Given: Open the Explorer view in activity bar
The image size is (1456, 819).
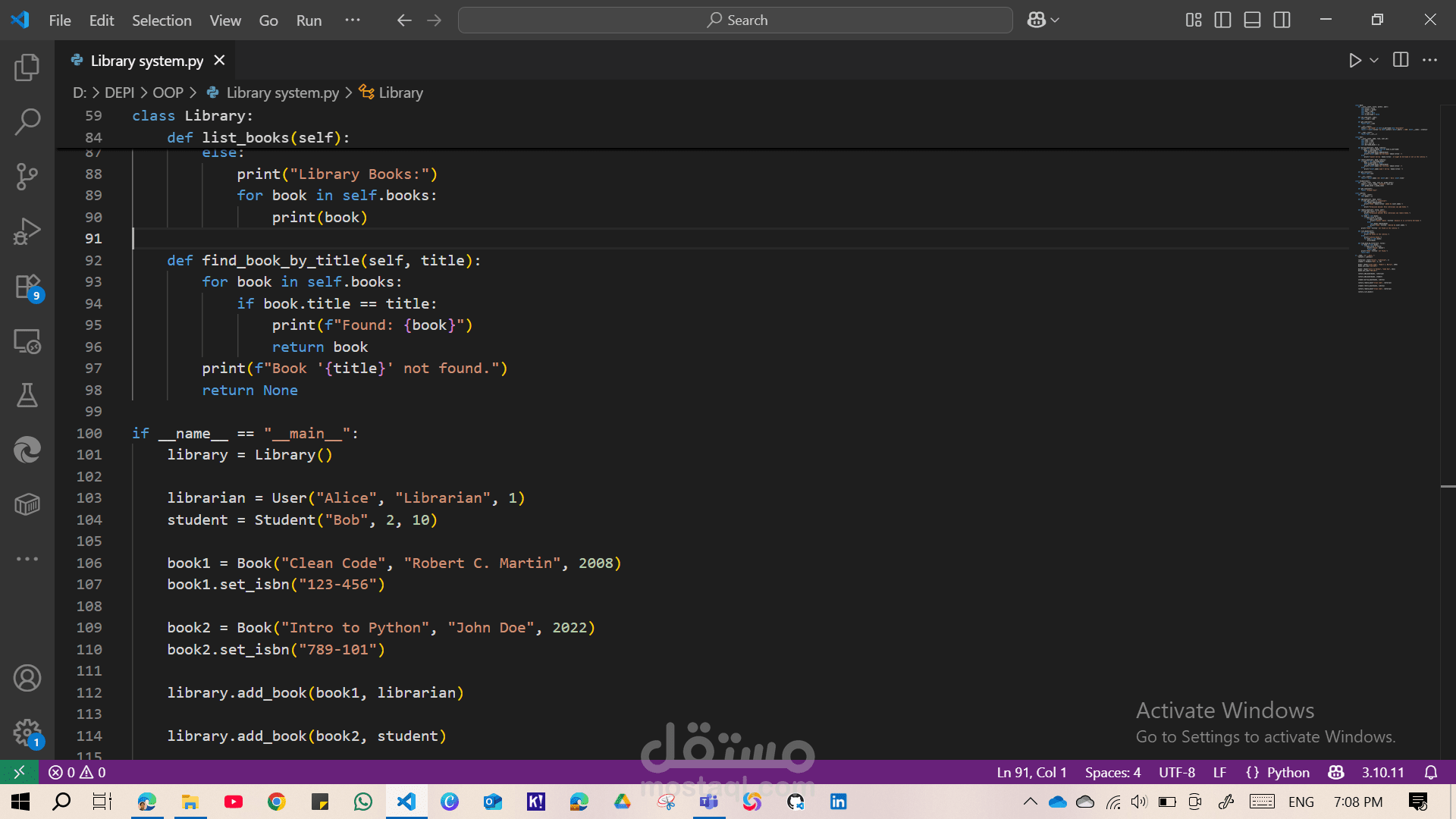Looking at the screenshot, I should pos(27,67).
